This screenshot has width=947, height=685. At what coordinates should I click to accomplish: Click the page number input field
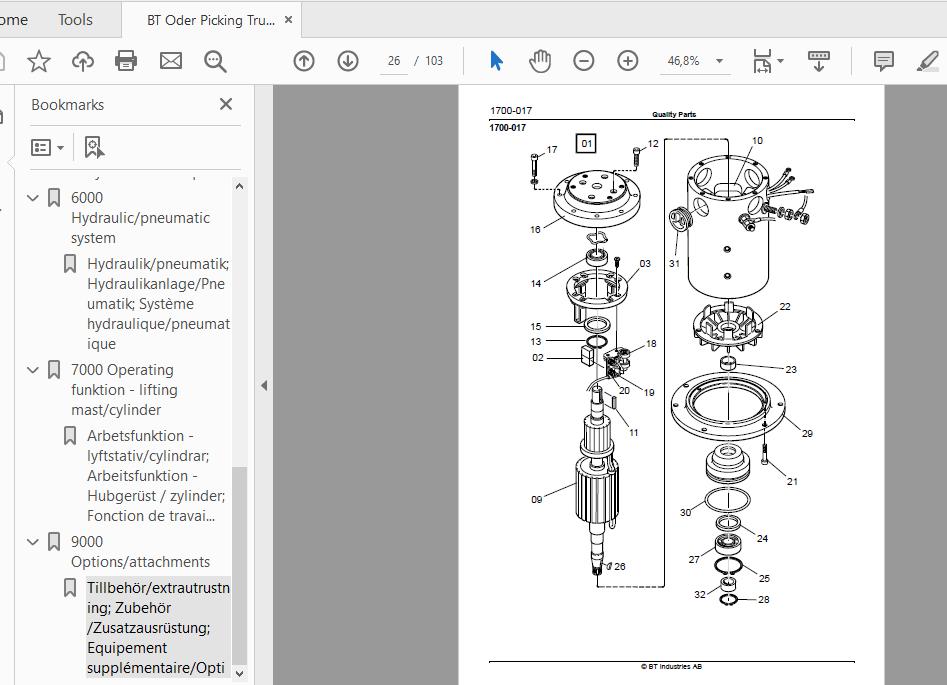tap(394, 61)
